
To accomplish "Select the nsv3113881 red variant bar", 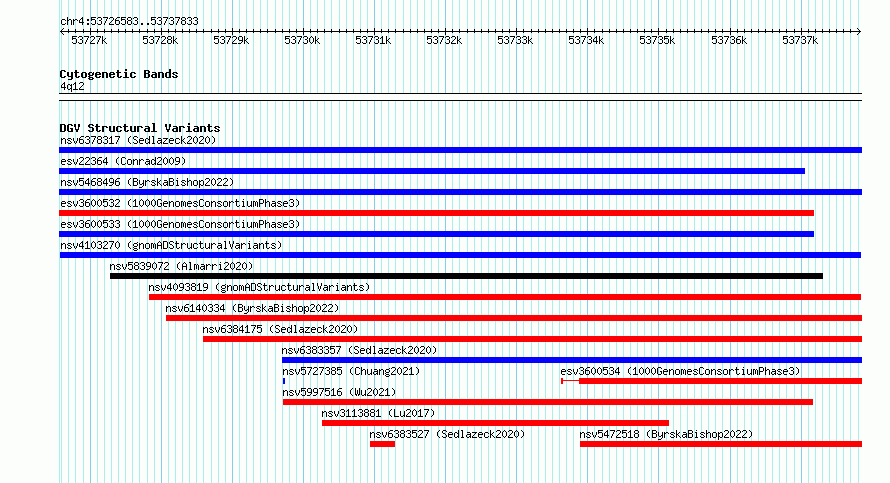I will coord(496,423).
